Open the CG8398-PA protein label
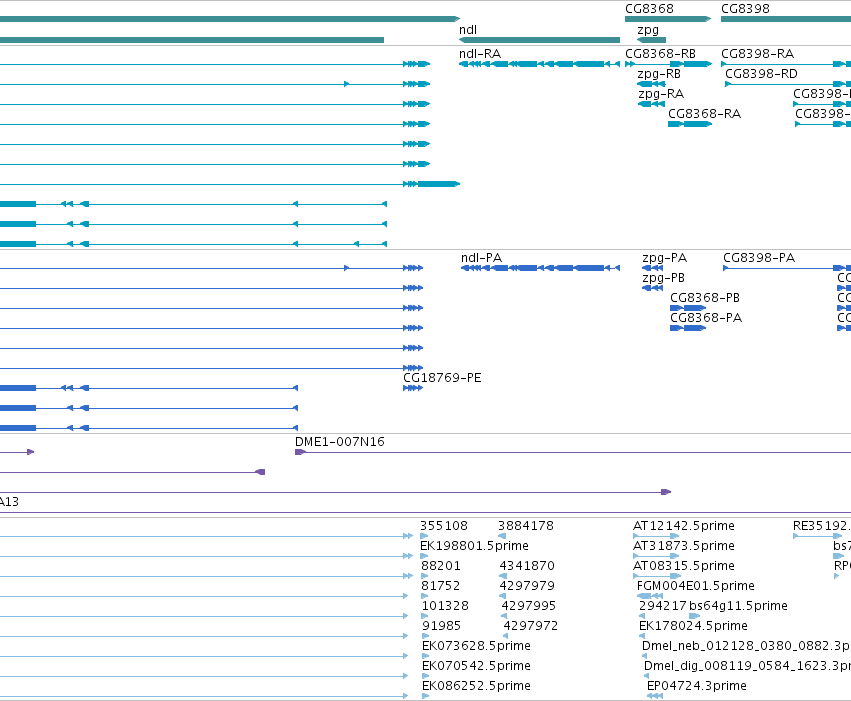The width and height of the screenshot is (851, 701). (x=759, y=258)
